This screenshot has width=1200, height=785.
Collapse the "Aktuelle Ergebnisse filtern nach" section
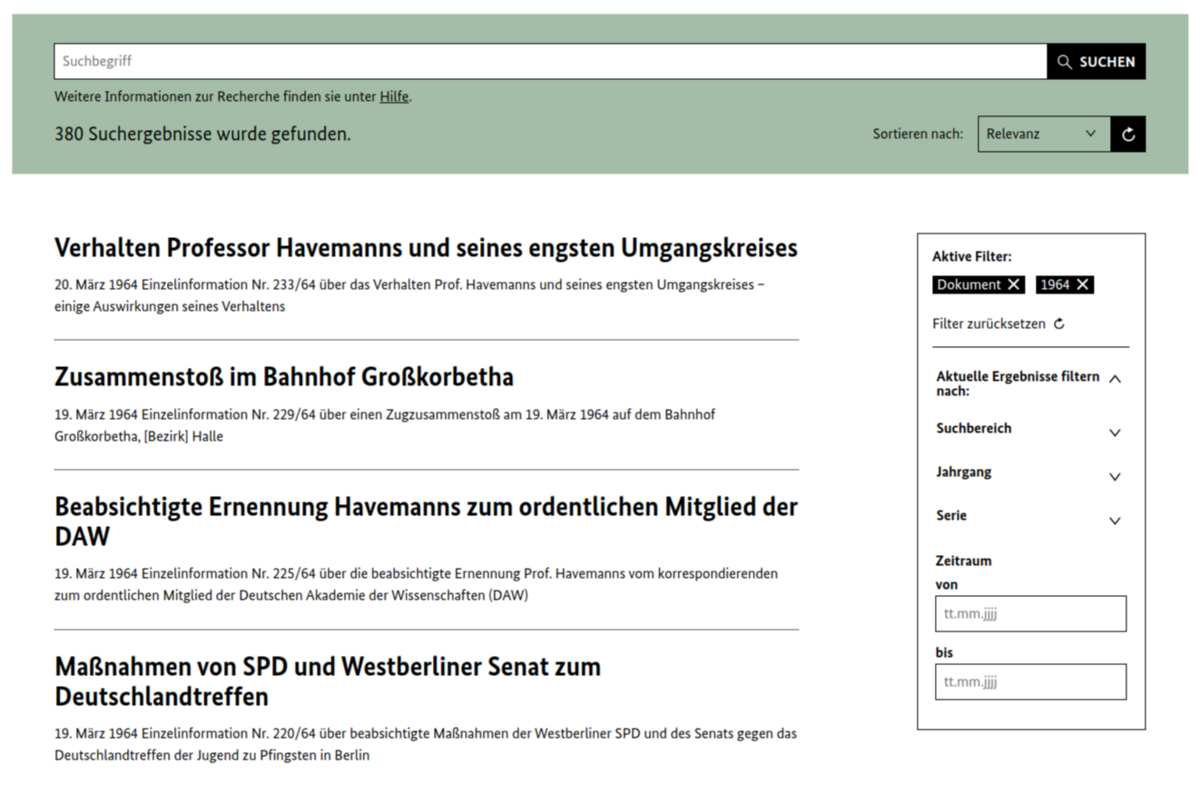point(1114,378)
